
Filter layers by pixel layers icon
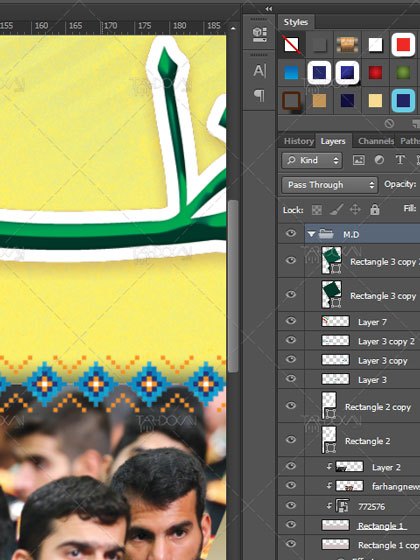click(x=359, y=160)
